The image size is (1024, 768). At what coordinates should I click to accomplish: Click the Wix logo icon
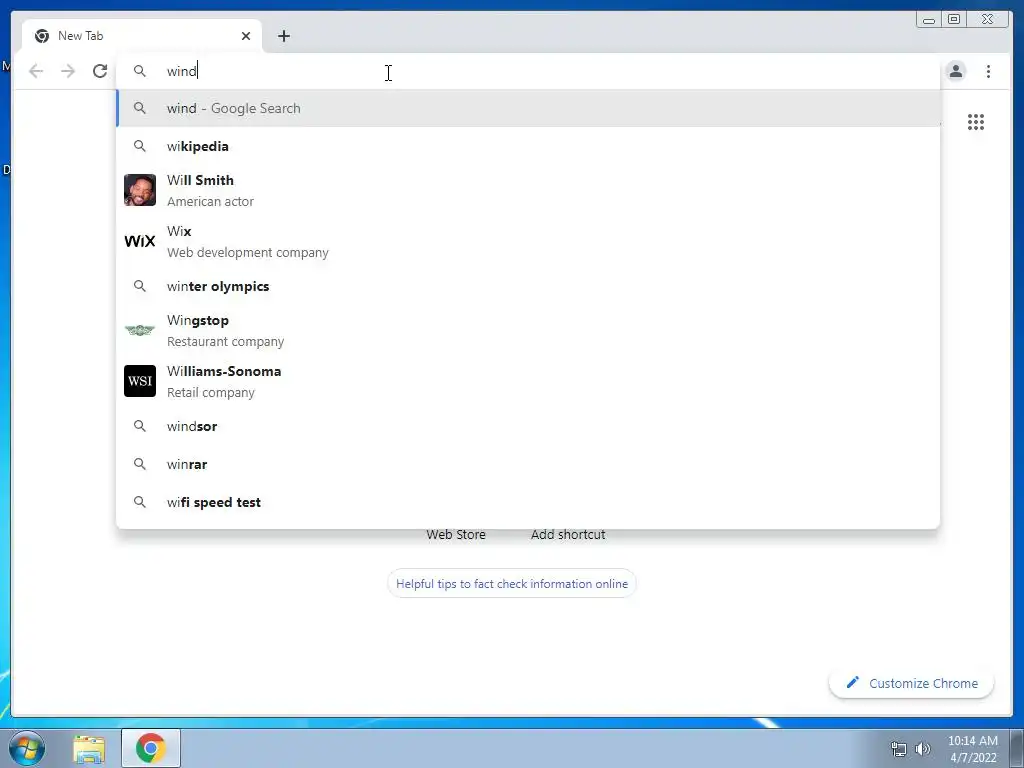point(140,241)
